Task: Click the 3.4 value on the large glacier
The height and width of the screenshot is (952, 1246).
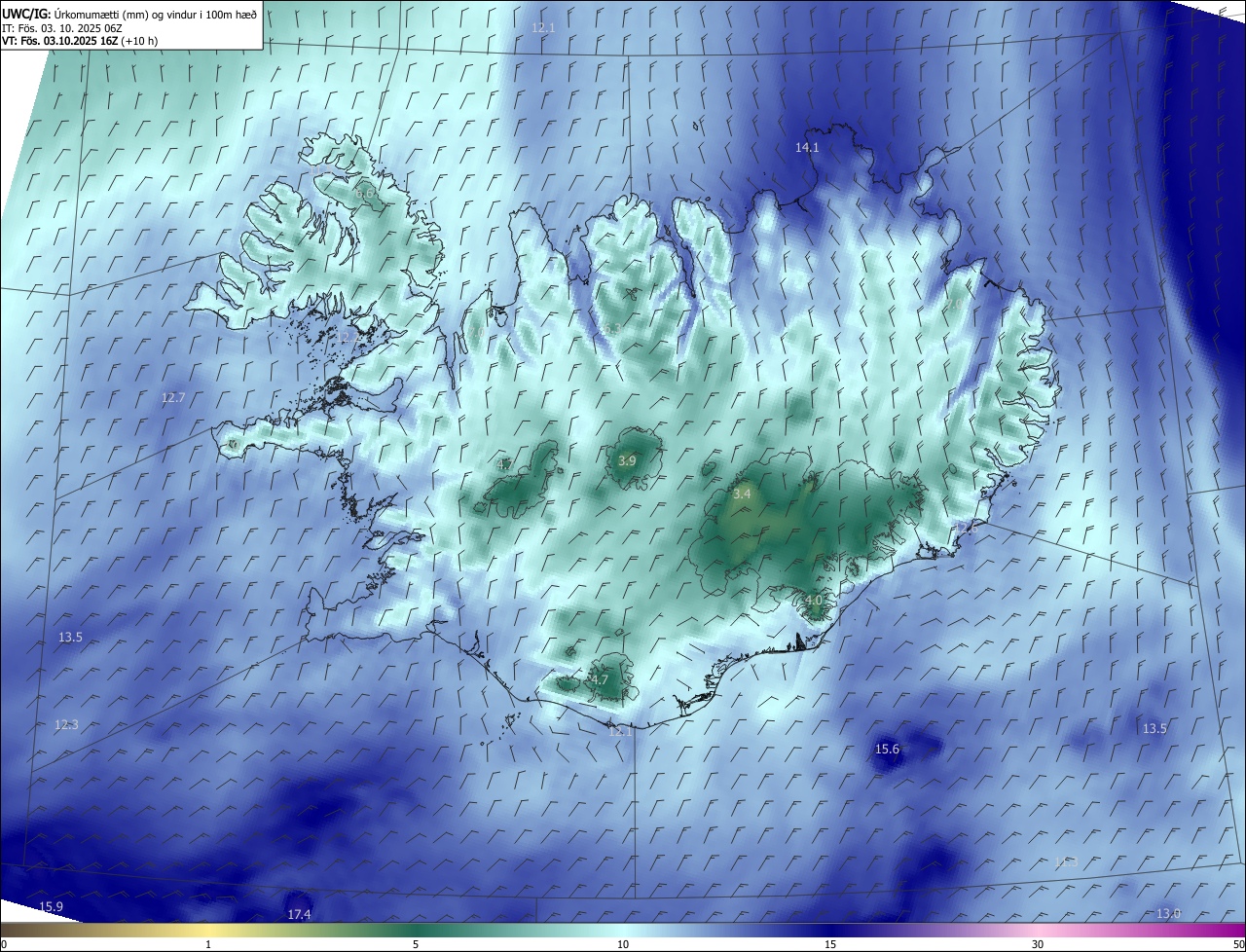Action: tap(742, 494)
